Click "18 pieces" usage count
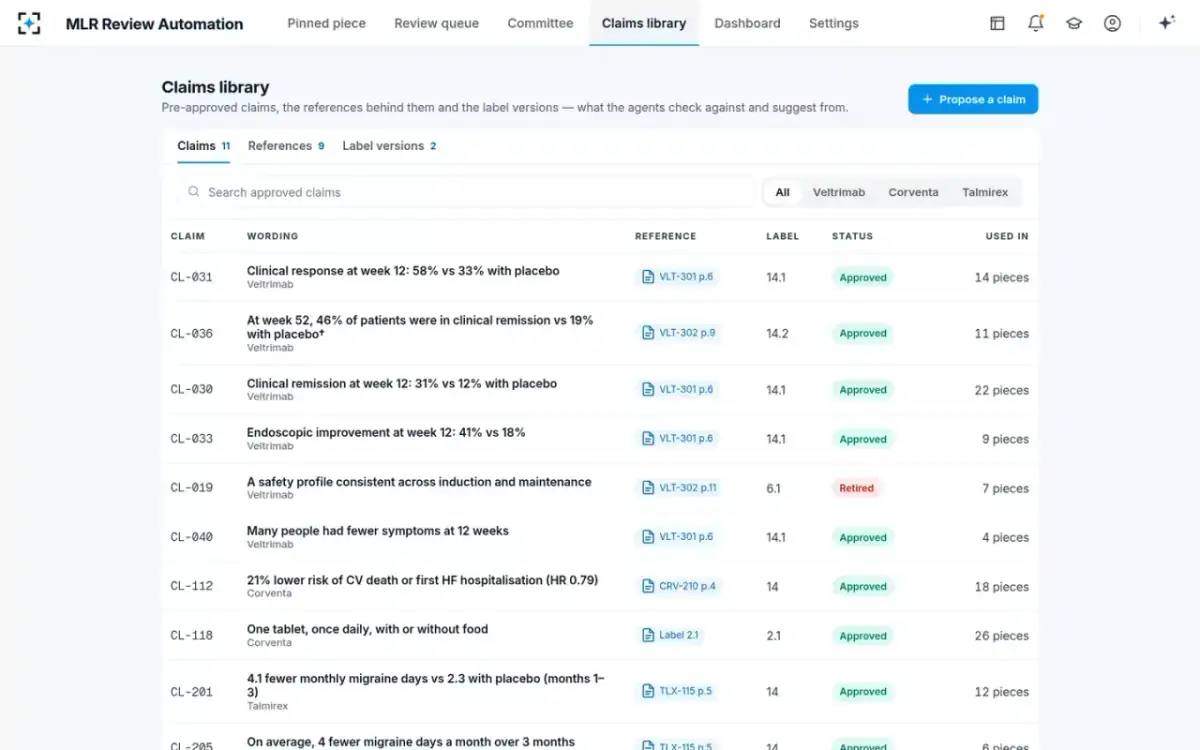The height and width of the screenshot is (750, 1200). click(1002, 586)
